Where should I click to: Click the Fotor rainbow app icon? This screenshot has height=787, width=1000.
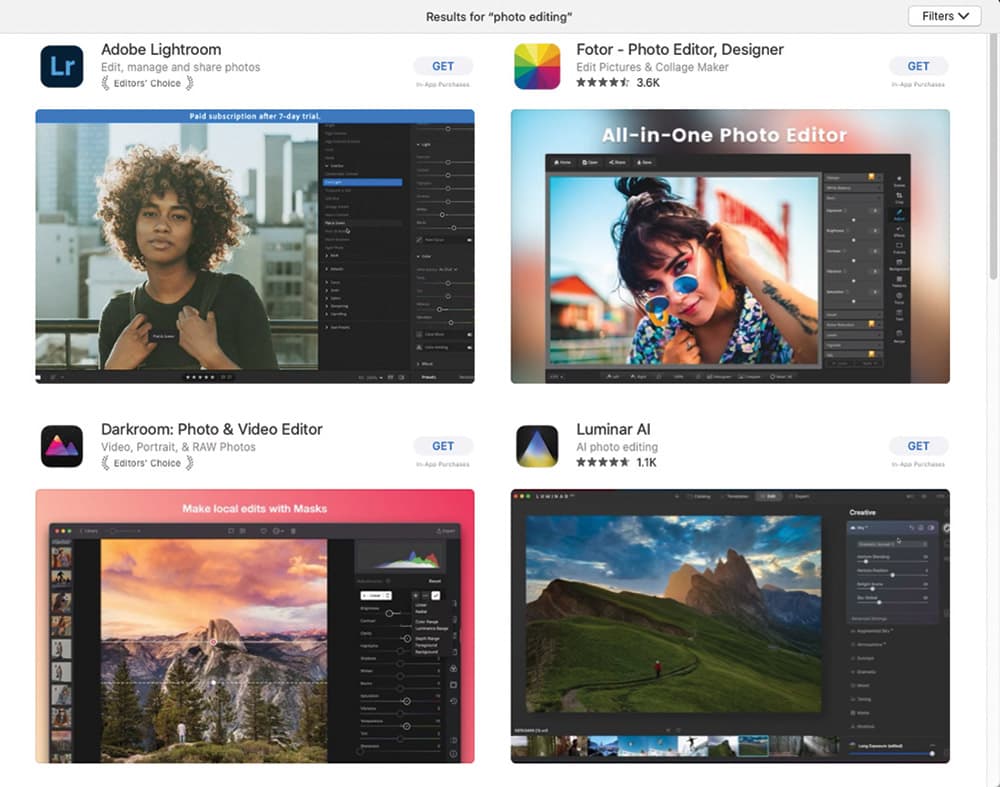tap(537, 66)
